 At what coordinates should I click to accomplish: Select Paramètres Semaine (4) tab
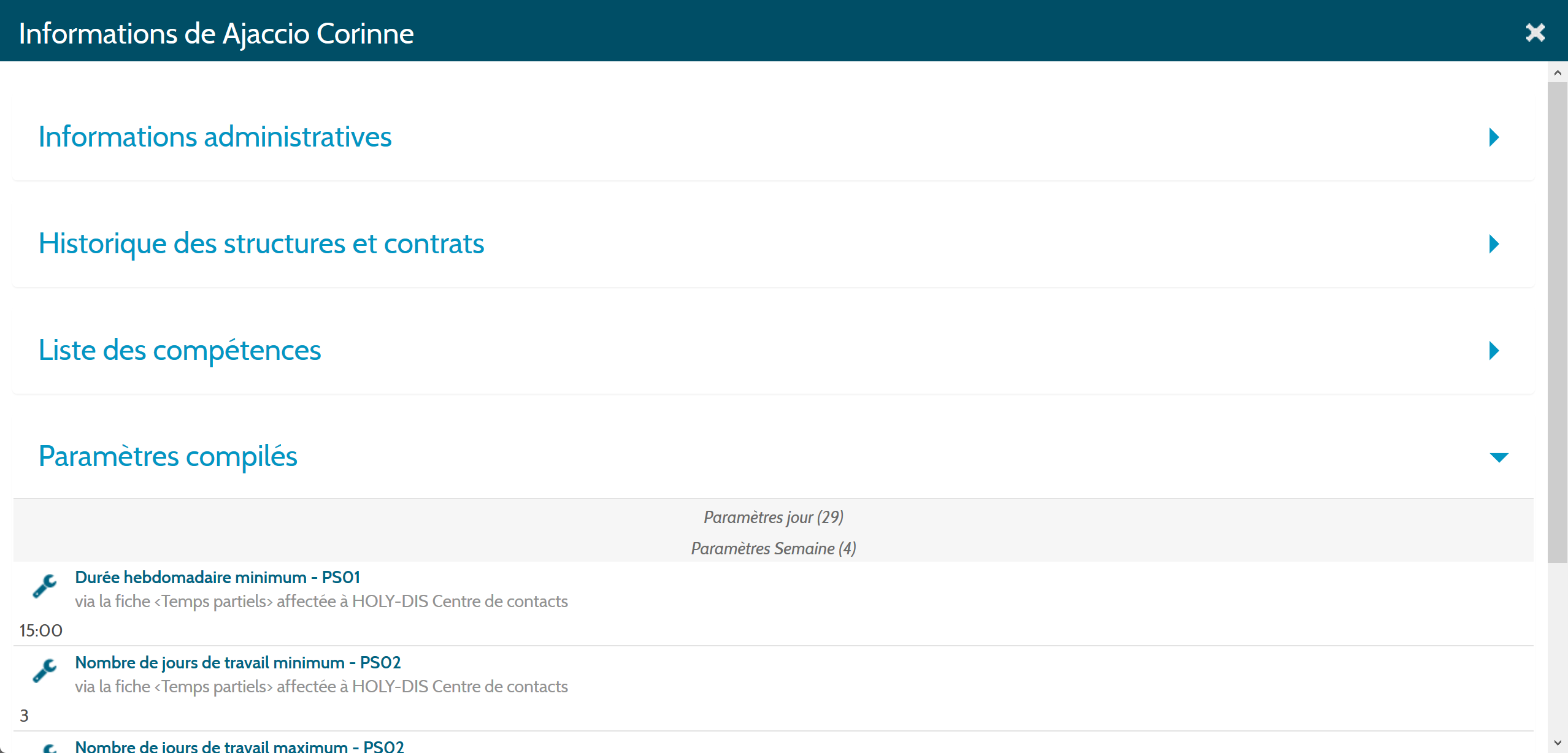[774, 548]
